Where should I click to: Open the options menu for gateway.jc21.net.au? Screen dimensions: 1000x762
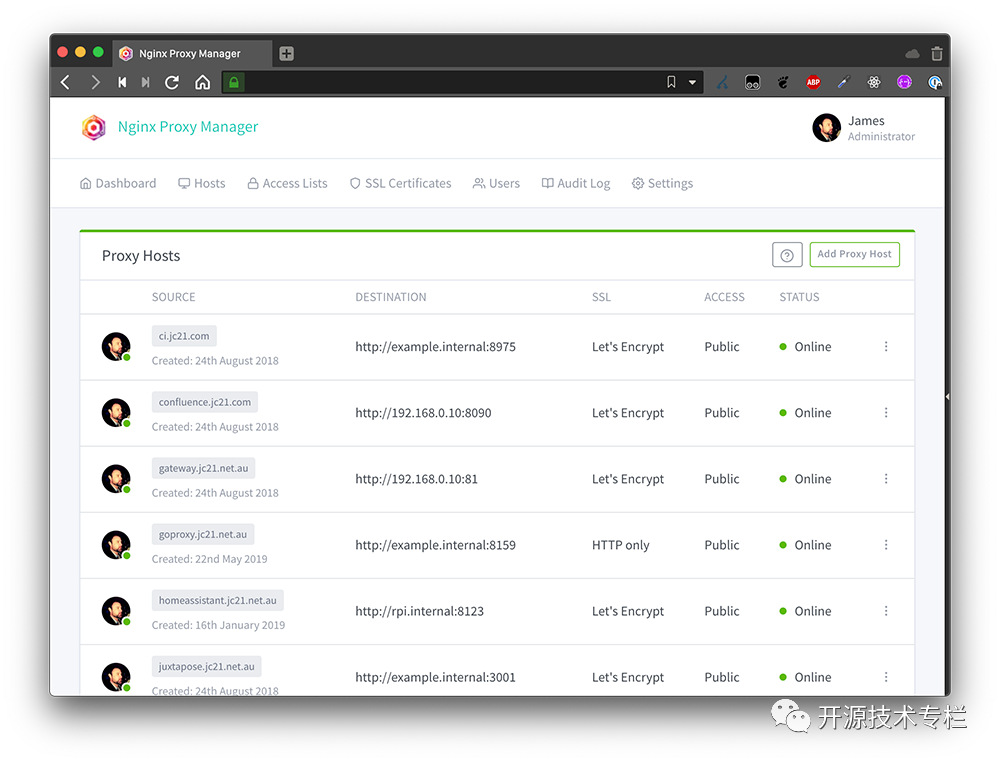[886, 479]
